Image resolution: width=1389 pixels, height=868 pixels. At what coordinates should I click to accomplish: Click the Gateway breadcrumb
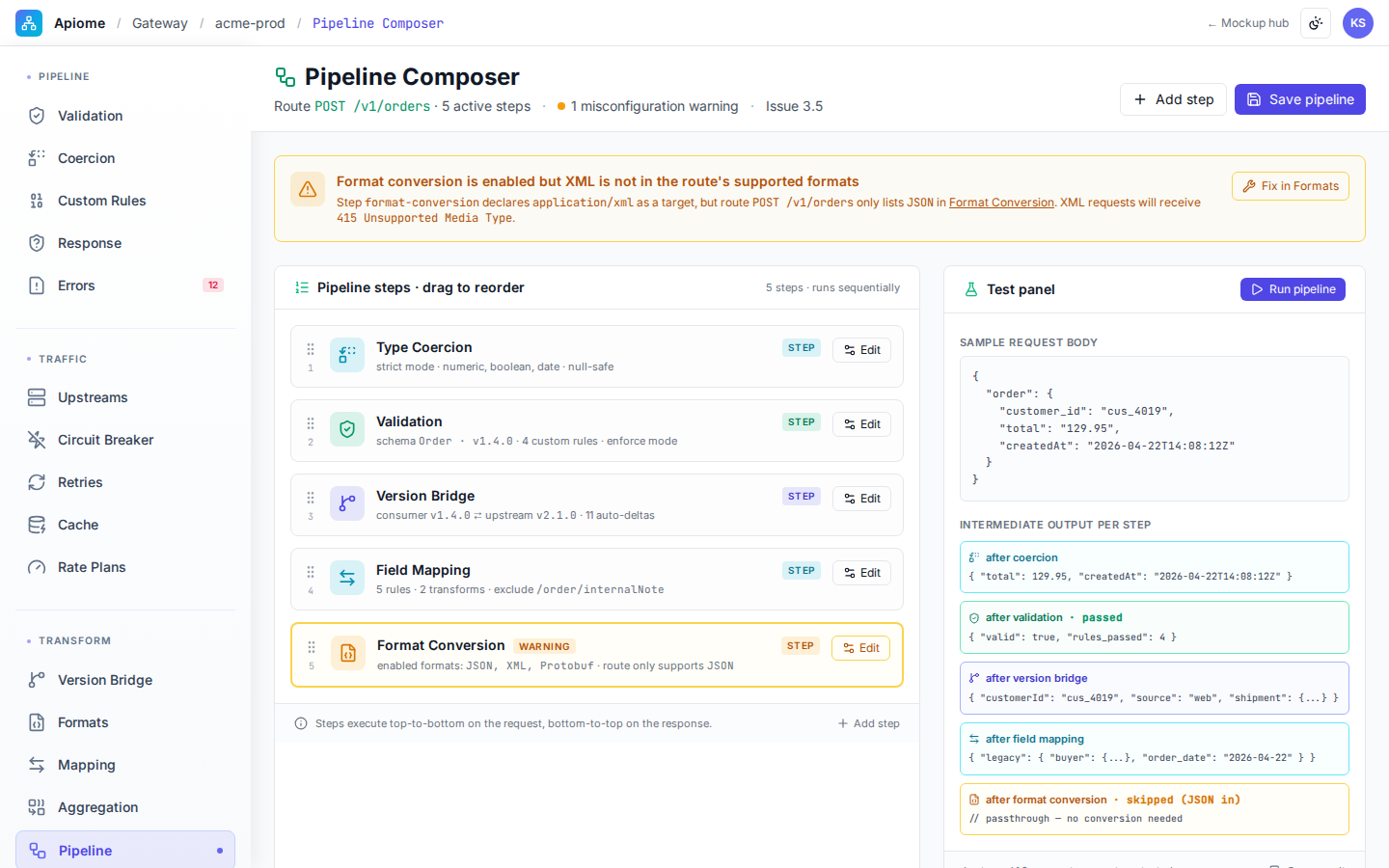tap(160, 23)
